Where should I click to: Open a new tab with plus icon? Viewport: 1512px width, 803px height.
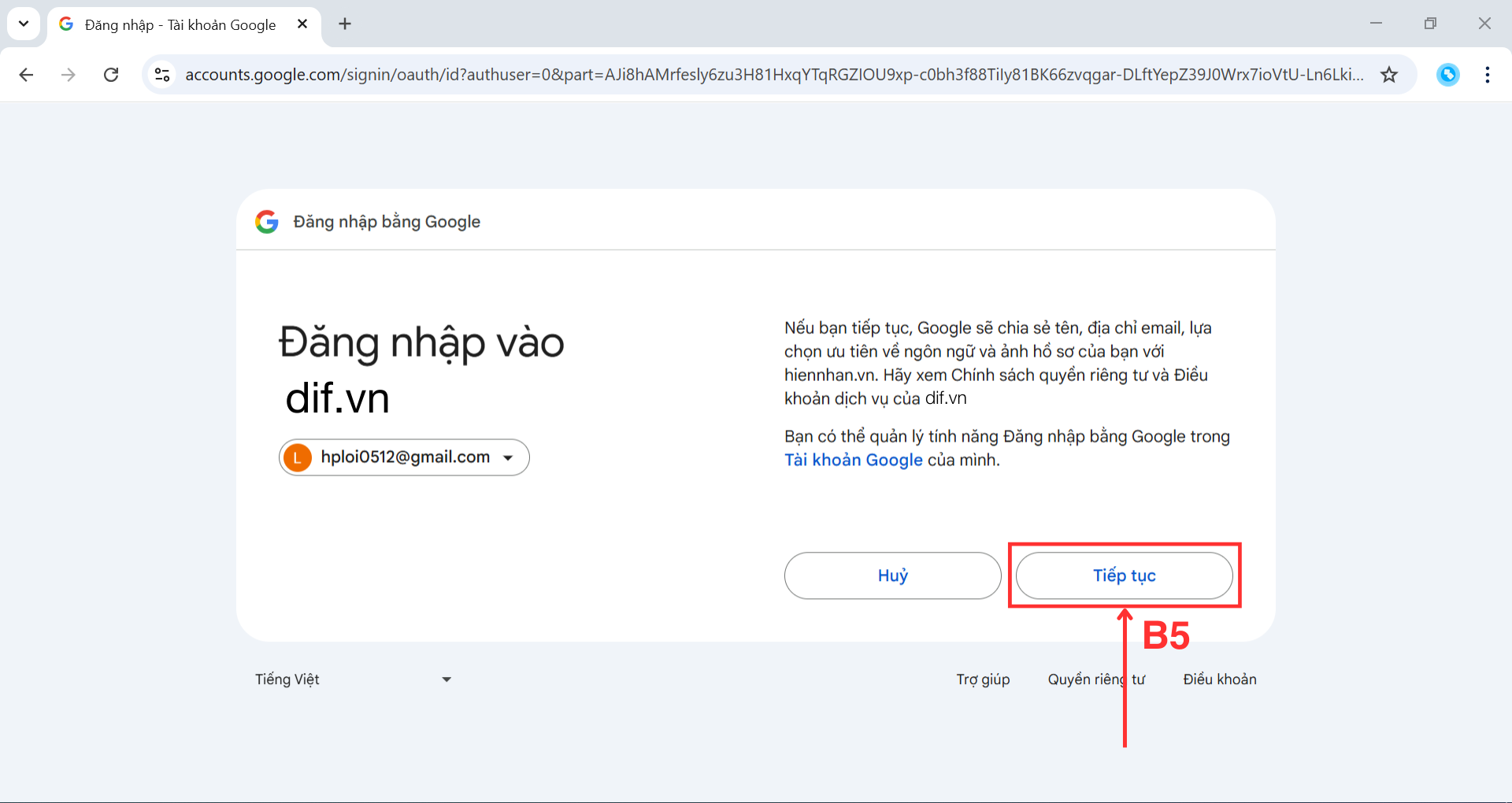click(x=345, y=24)
